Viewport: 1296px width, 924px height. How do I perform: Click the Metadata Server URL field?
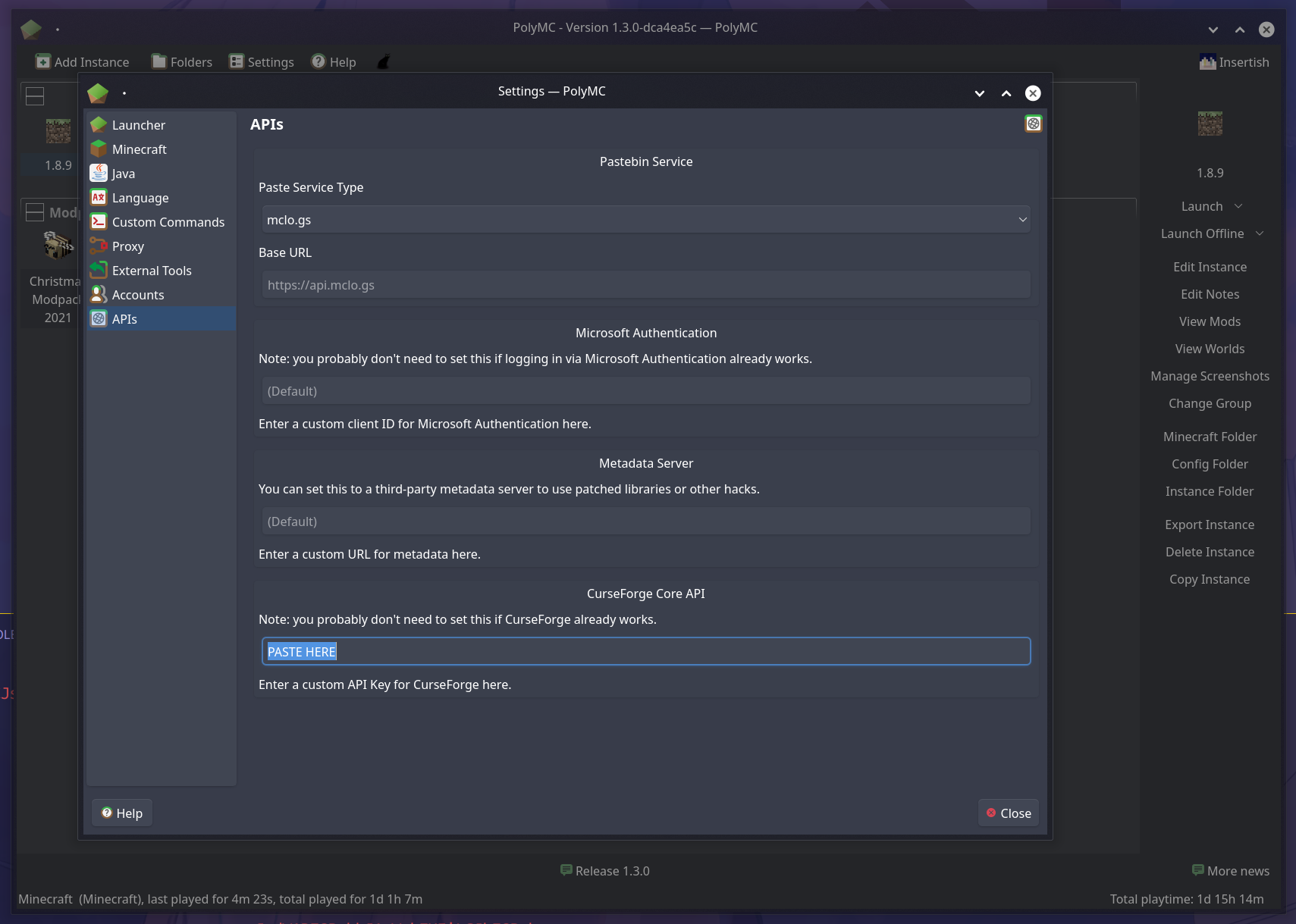646,522
